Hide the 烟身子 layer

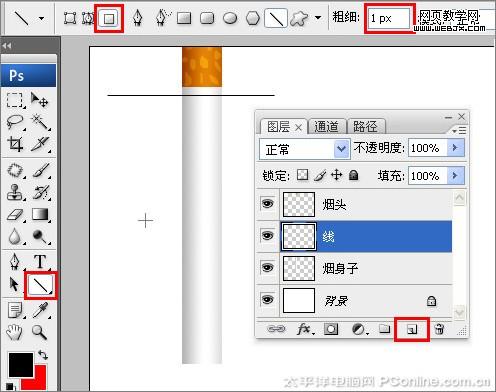268,267
